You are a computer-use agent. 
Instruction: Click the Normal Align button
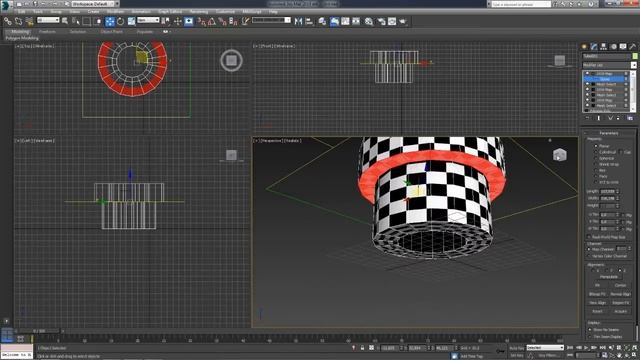click(x=620, y=294)
